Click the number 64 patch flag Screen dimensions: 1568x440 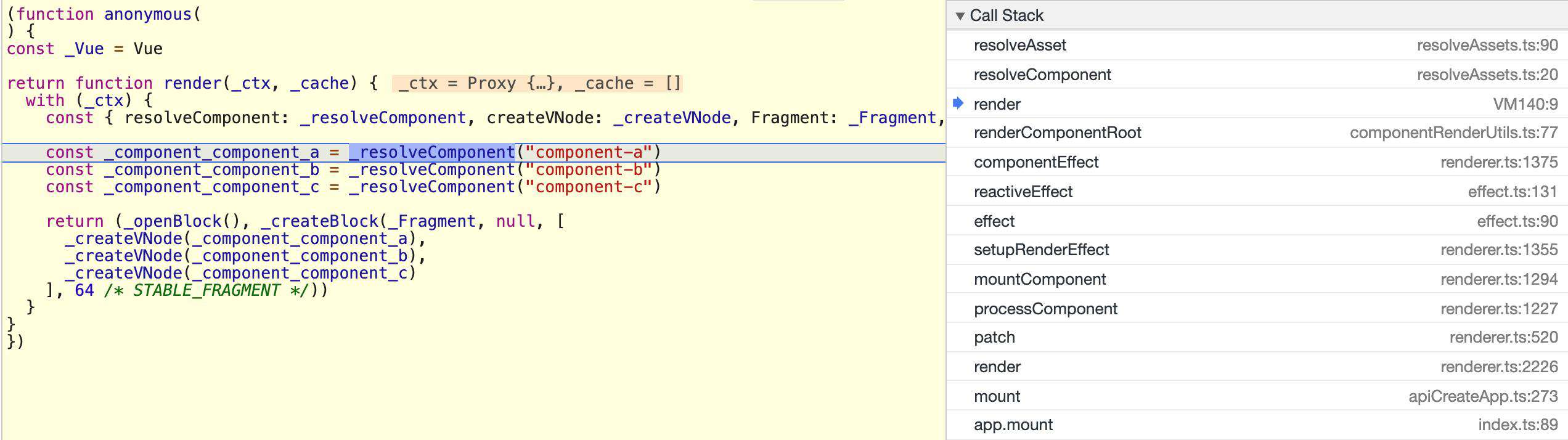(84, 290)
